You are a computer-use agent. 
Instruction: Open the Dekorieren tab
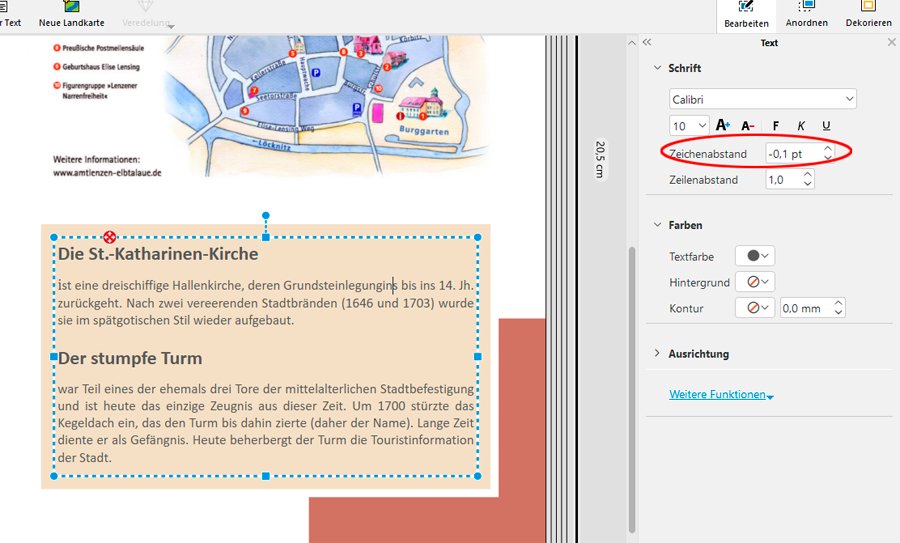coord(868,14)
